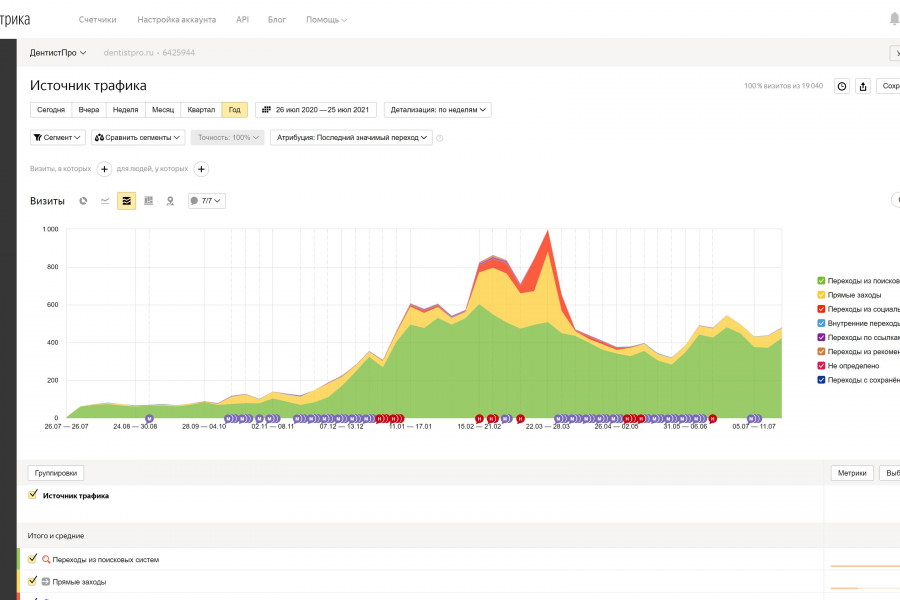The image size is (900, 600).
Task: Select the stacked area chart icon
Action: [x=127, y=201]
